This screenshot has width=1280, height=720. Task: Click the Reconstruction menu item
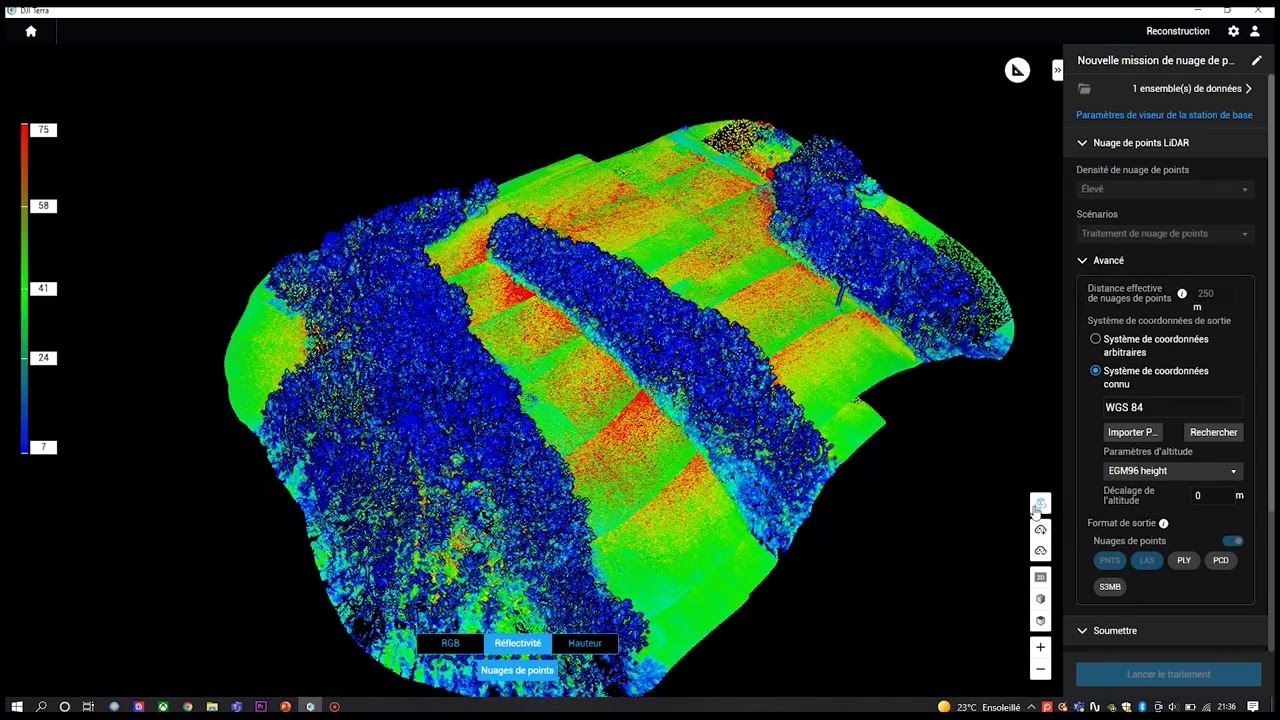[1178, 31]
